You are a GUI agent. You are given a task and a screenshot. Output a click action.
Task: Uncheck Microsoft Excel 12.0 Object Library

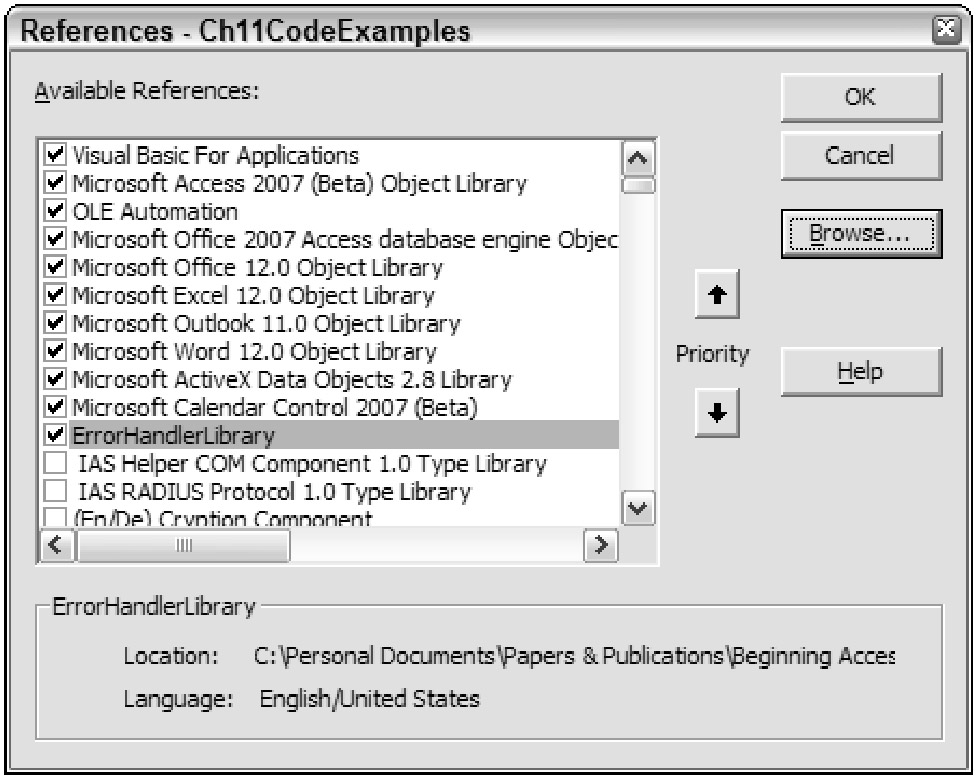[56, 296]
